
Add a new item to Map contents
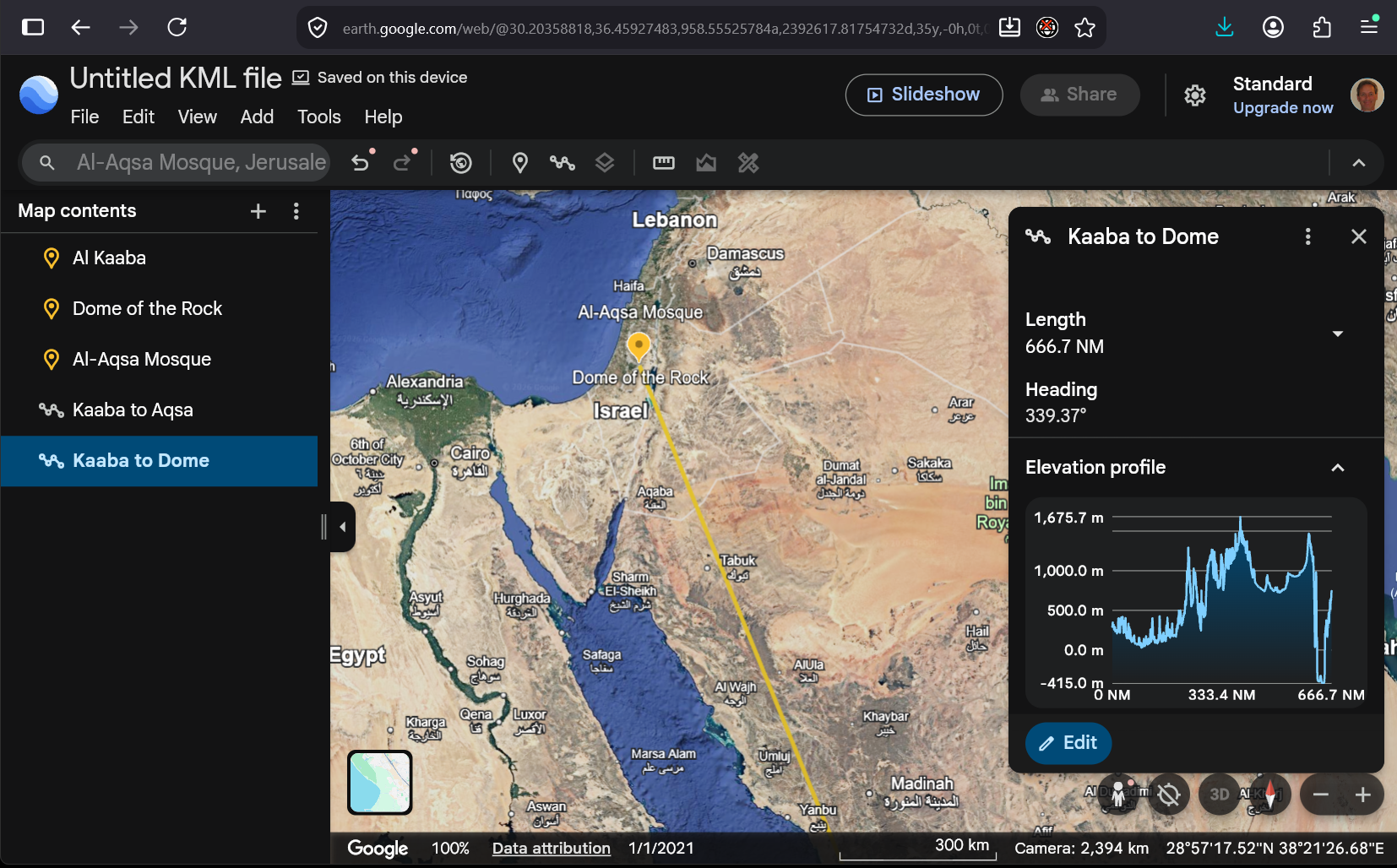click(258, 211)
